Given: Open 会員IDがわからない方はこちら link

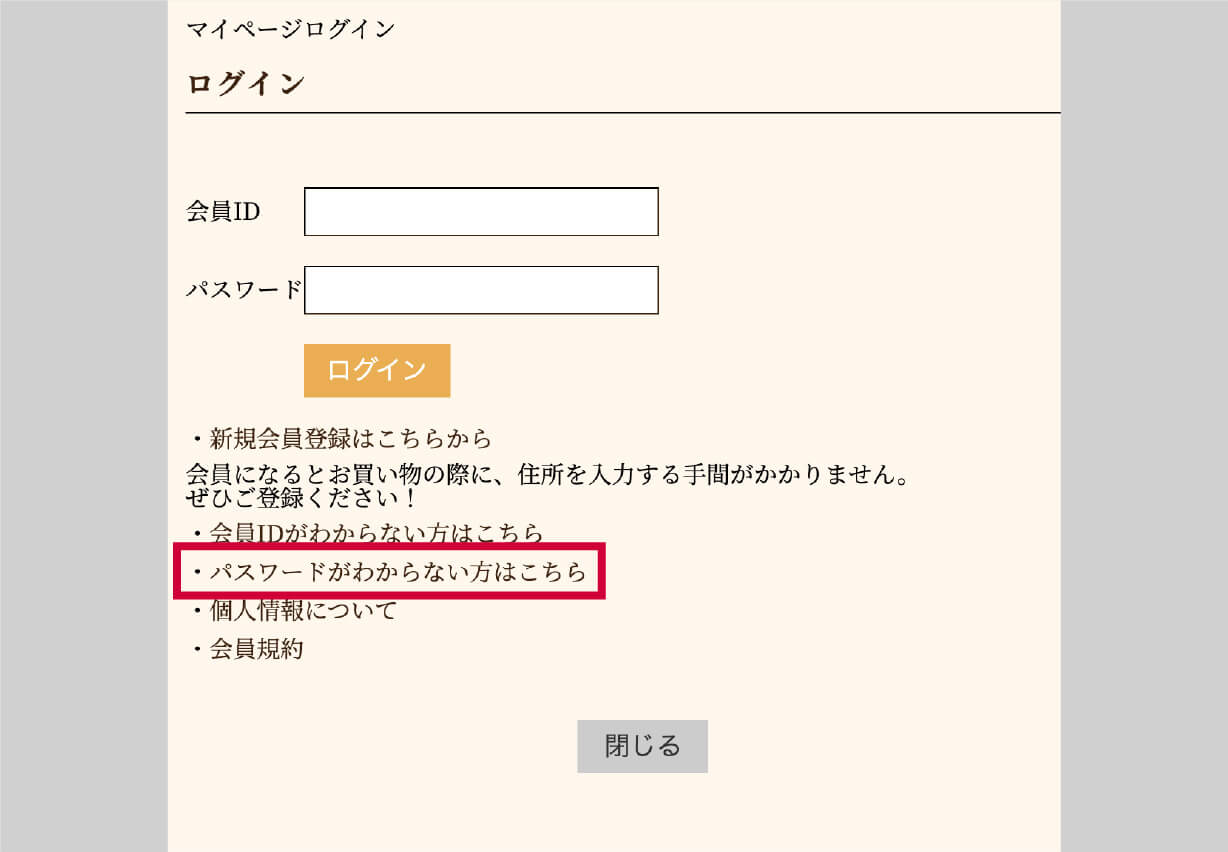Looking at the screenshot, I should (376, 532).
